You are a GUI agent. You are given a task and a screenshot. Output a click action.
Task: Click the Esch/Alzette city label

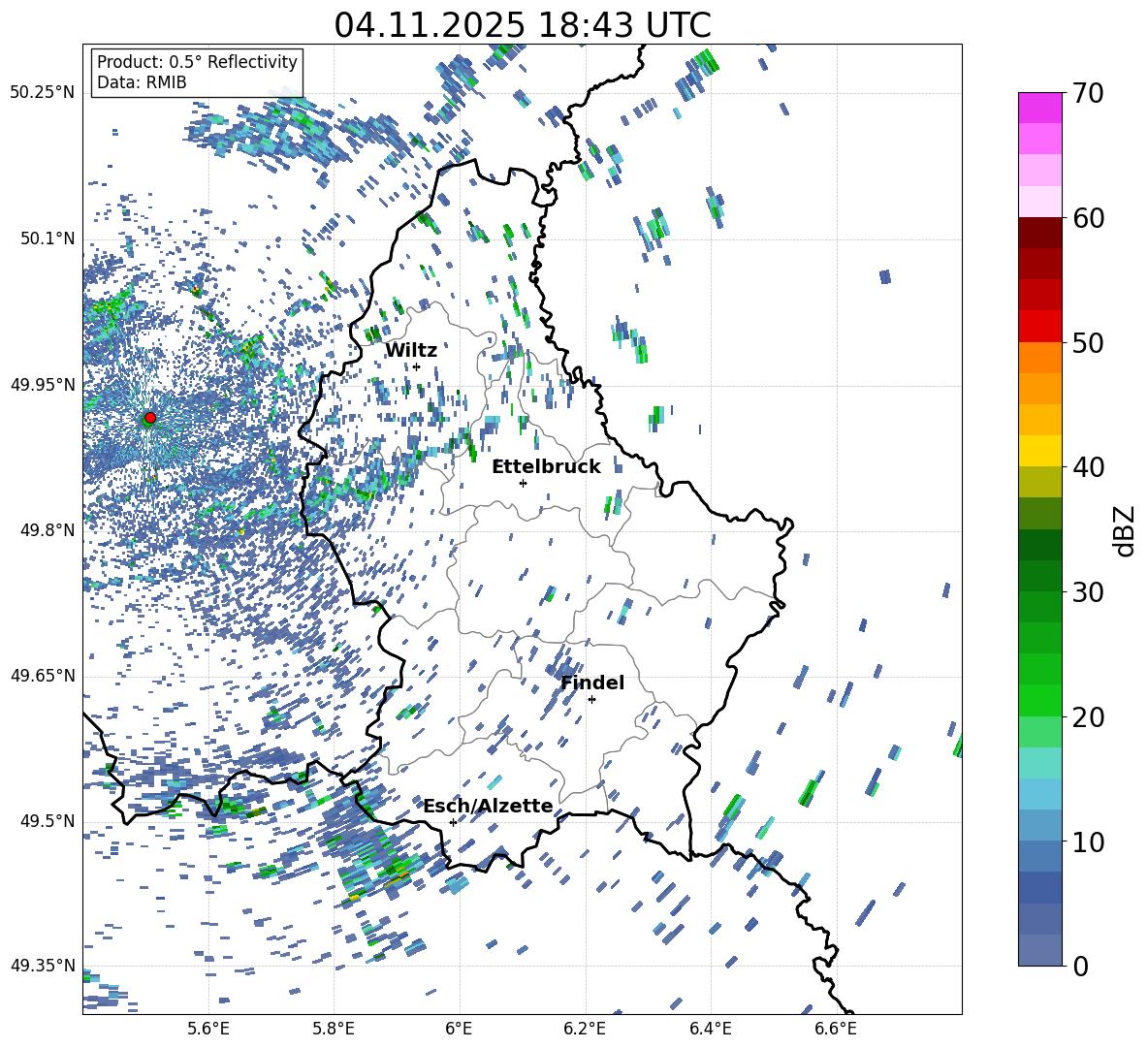click(x=489, y=806)
